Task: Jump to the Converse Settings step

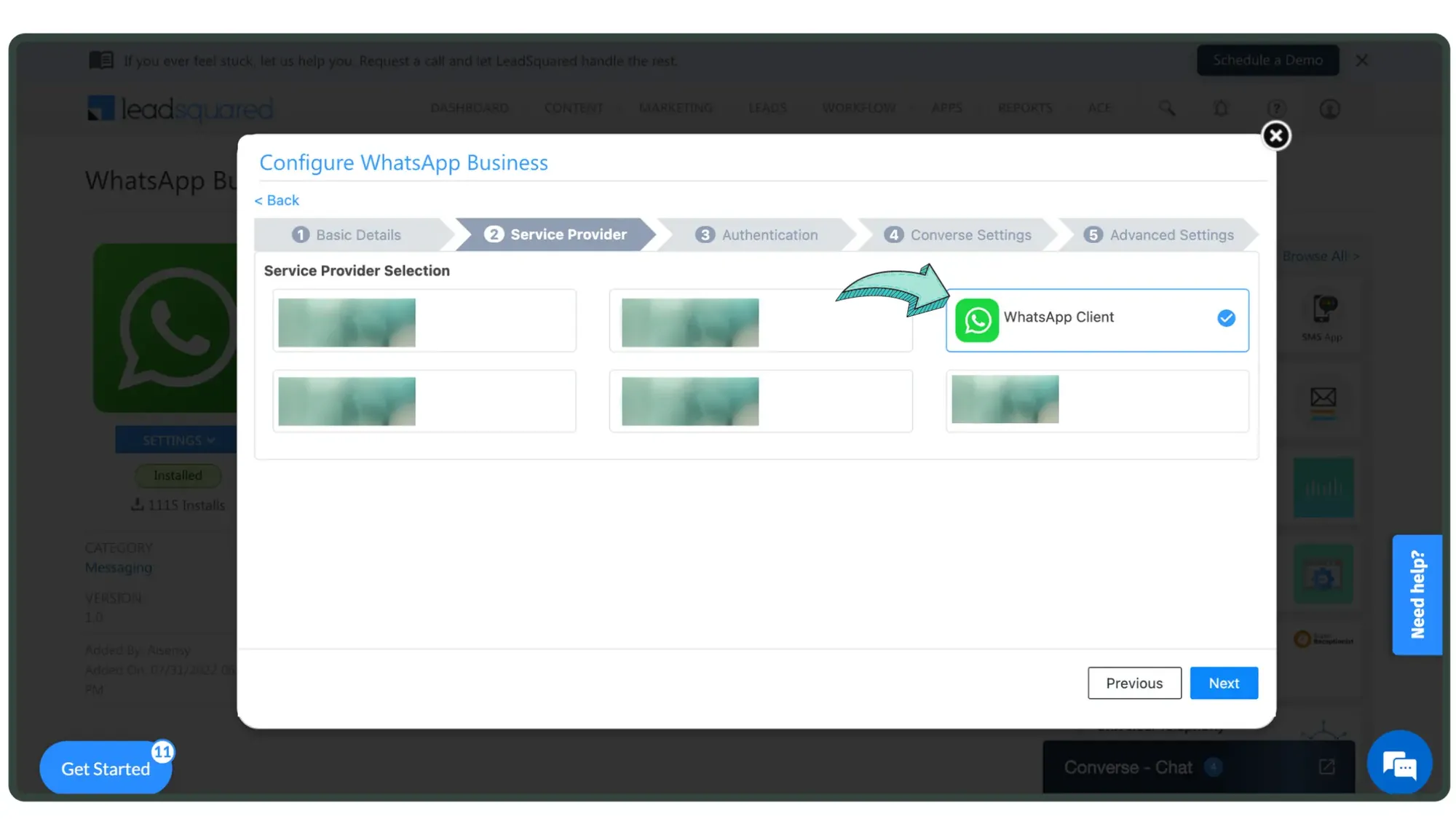Action: 958,234
